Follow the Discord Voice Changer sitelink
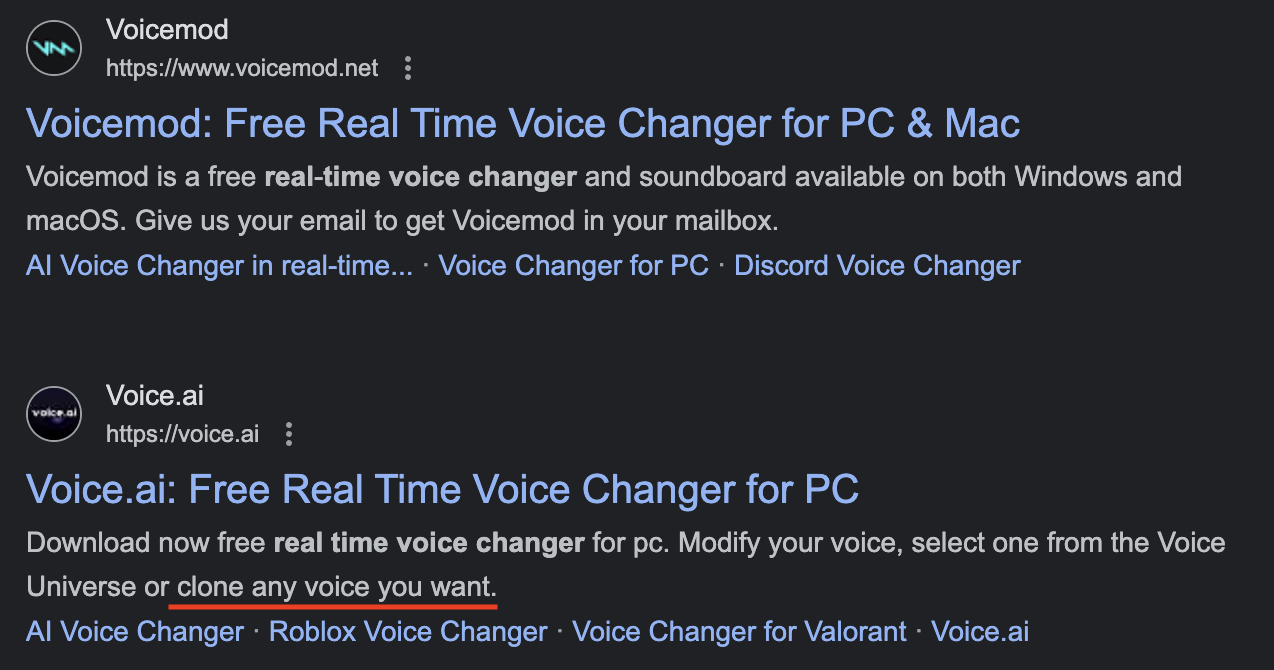Screen dimensions: 1274x670 click(877, 266)
